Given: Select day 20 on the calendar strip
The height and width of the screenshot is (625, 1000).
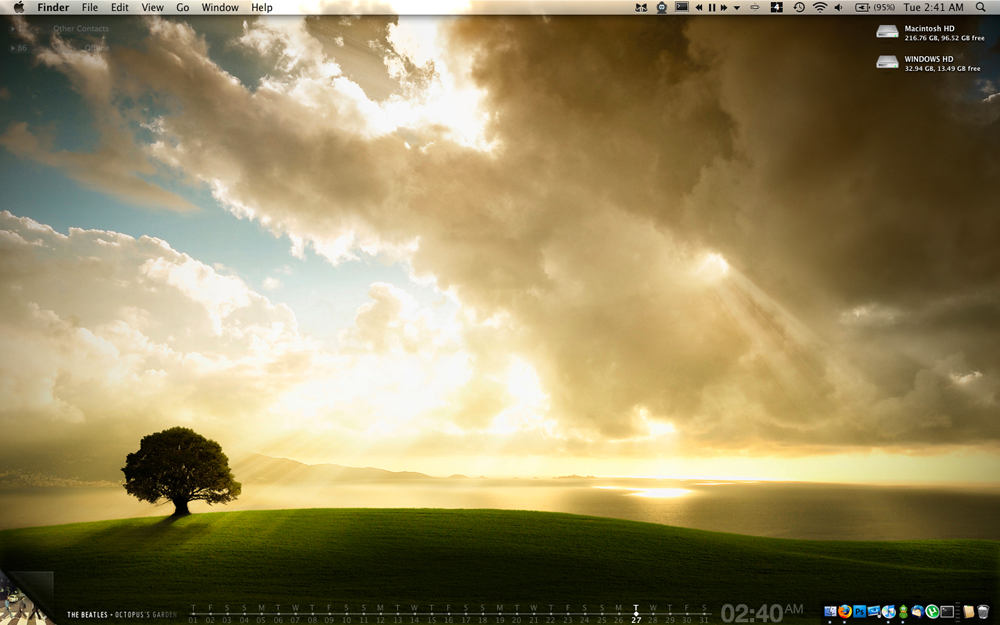Looking at the screenshot, I should pos(516,615).
